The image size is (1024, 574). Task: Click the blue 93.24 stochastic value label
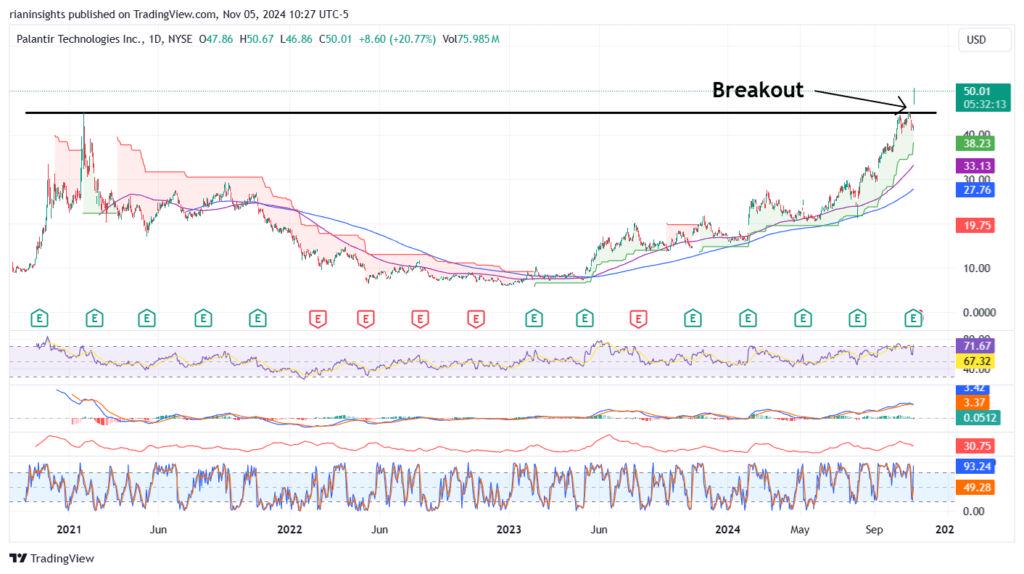pos(977,466)
